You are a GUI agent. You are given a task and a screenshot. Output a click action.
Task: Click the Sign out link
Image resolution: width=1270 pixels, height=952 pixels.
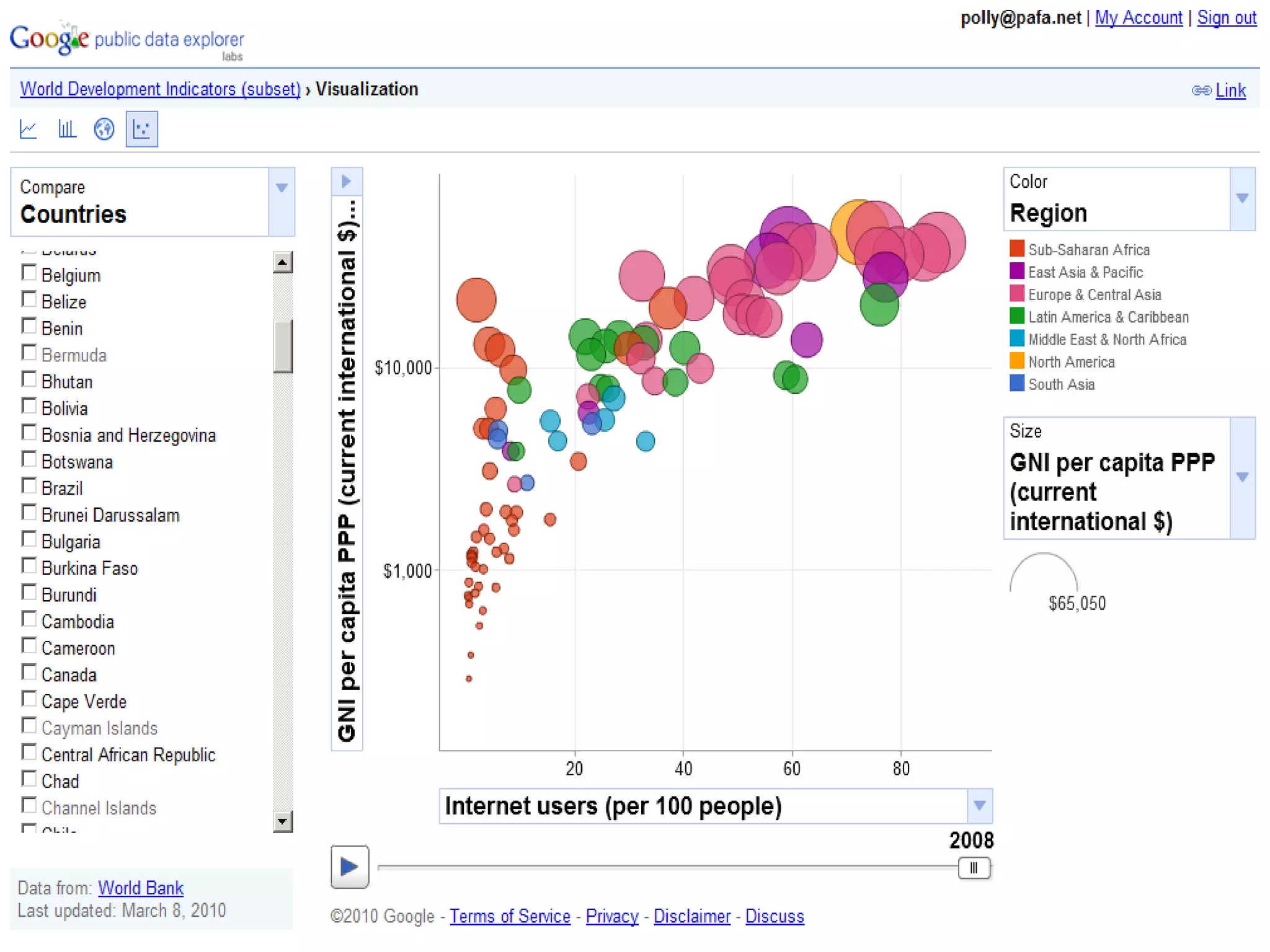1226,18
